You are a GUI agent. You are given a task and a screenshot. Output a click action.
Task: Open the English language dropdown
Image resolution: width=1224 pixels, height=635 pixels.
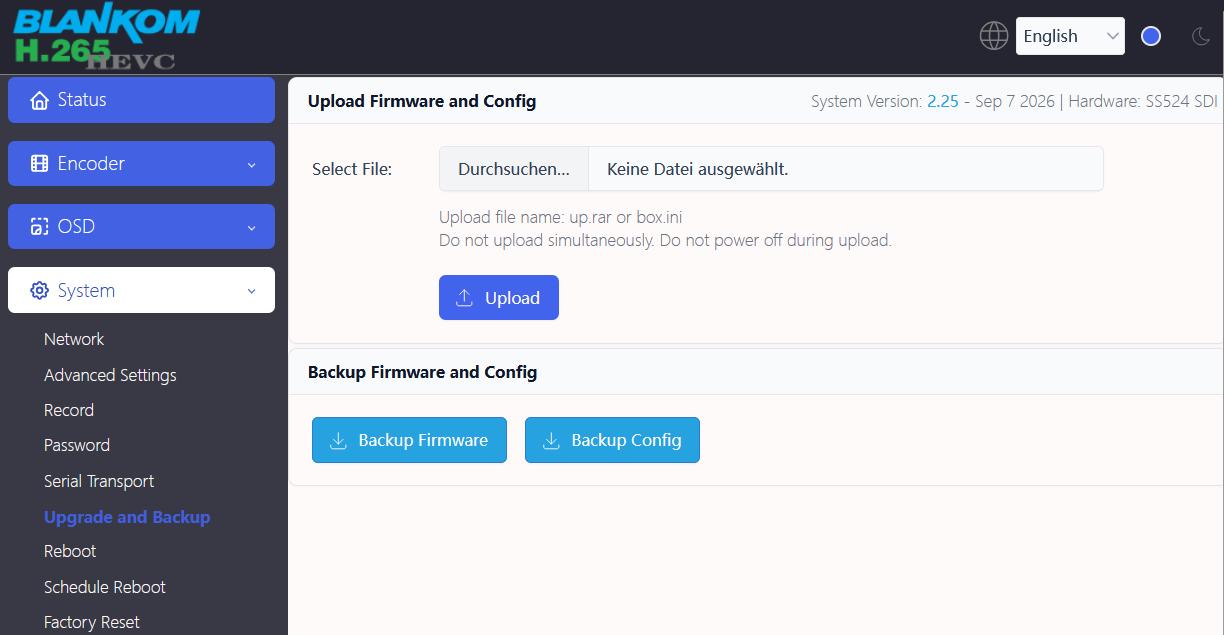[x=1070, y=36]
